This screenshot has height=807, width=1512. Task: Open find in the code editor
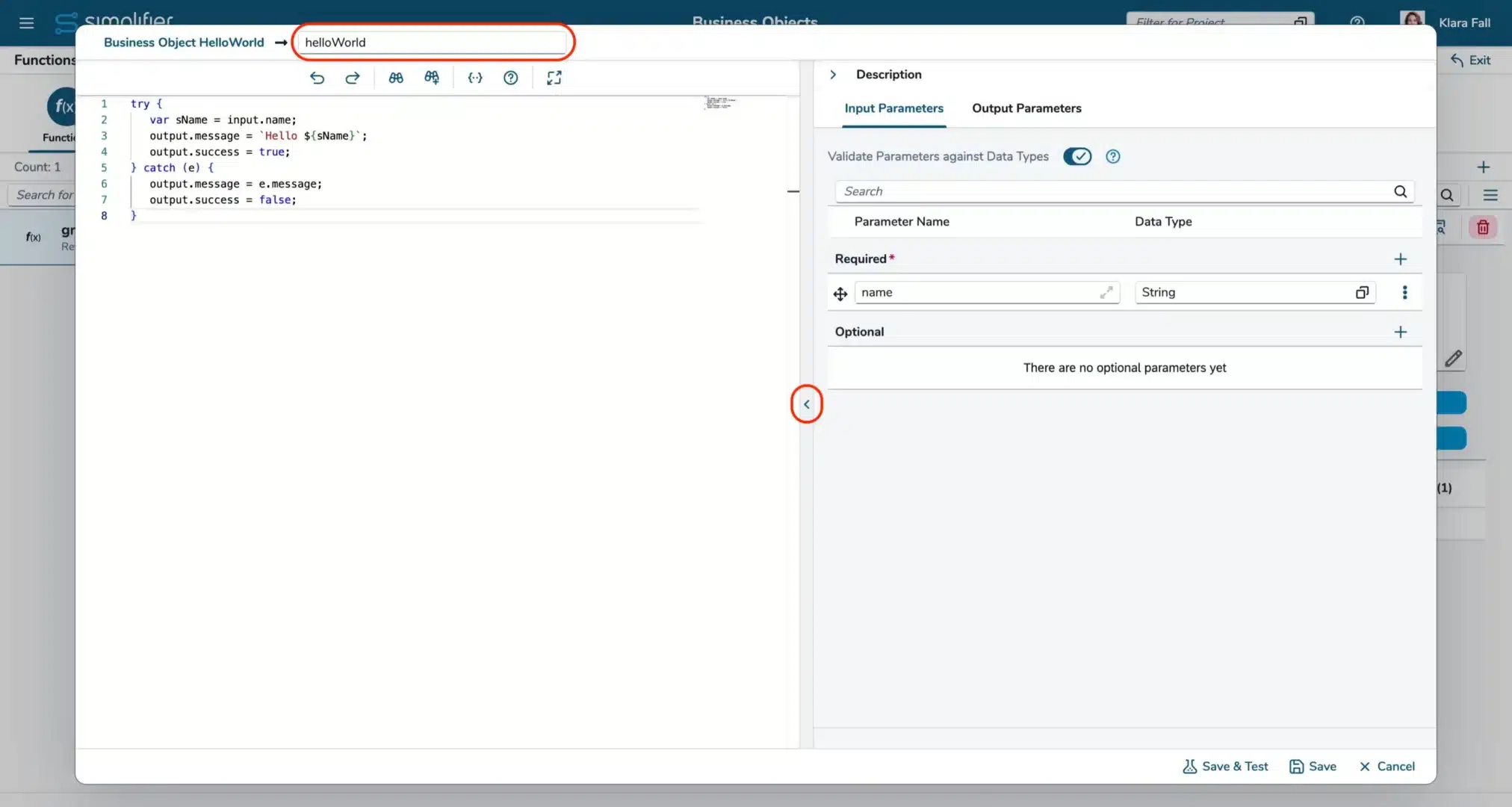[395, 78]
